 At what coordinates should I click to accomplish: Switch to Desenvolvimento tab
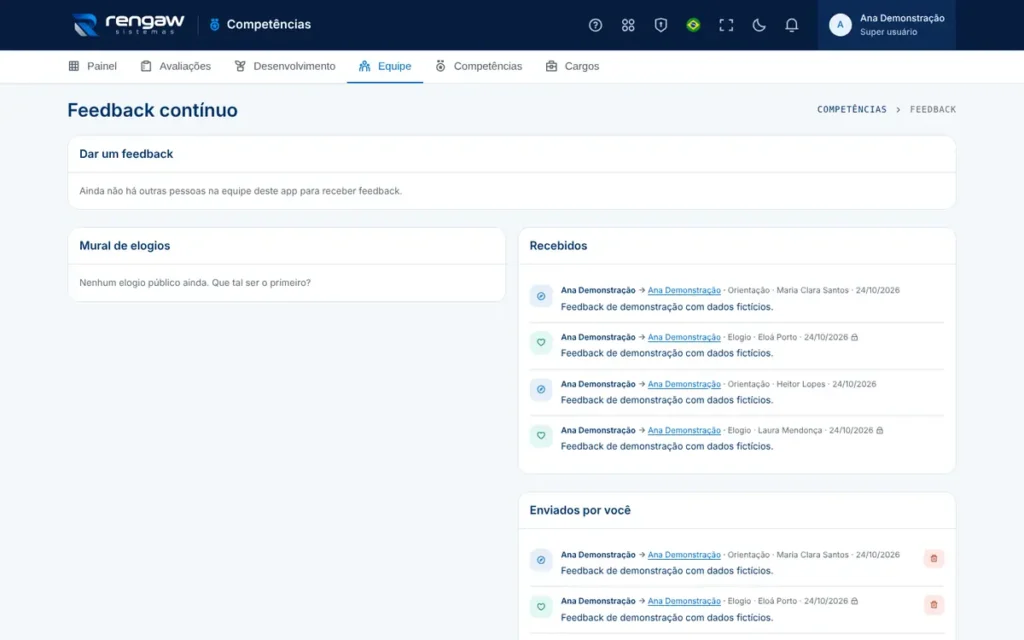[285, 66]
